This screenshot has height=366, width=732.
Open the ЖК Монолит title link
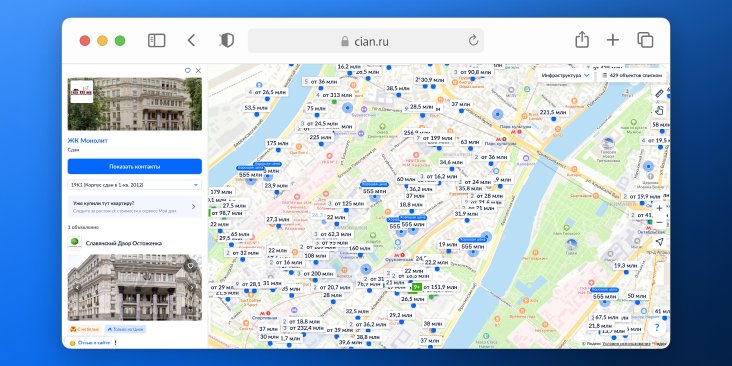pos(88,141)
